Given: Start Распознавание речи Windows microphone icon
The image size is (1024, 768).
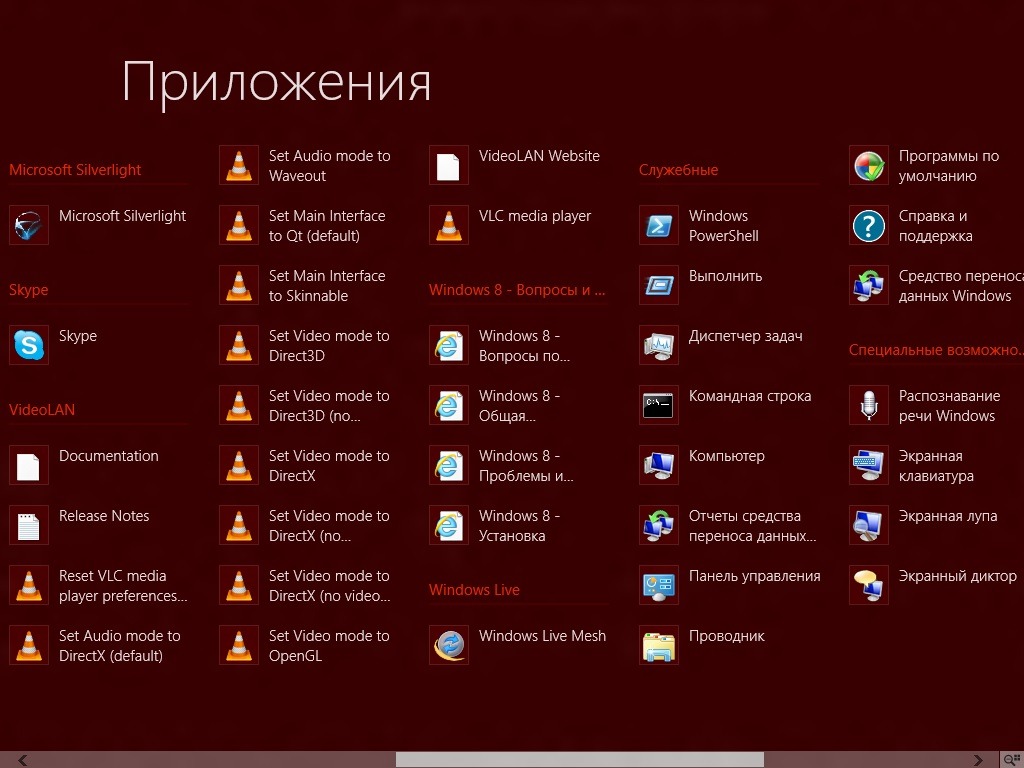Looking at the screenshot, I should click(x=869, y=405).
